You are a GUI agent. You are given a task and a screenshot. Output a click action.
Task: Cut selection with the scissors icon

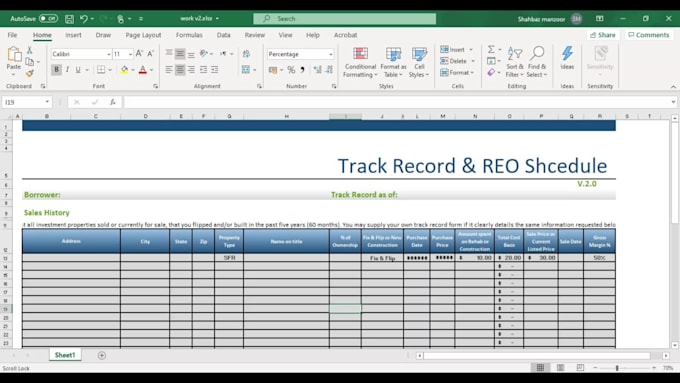pyautogui.click(x=29, y=50)
